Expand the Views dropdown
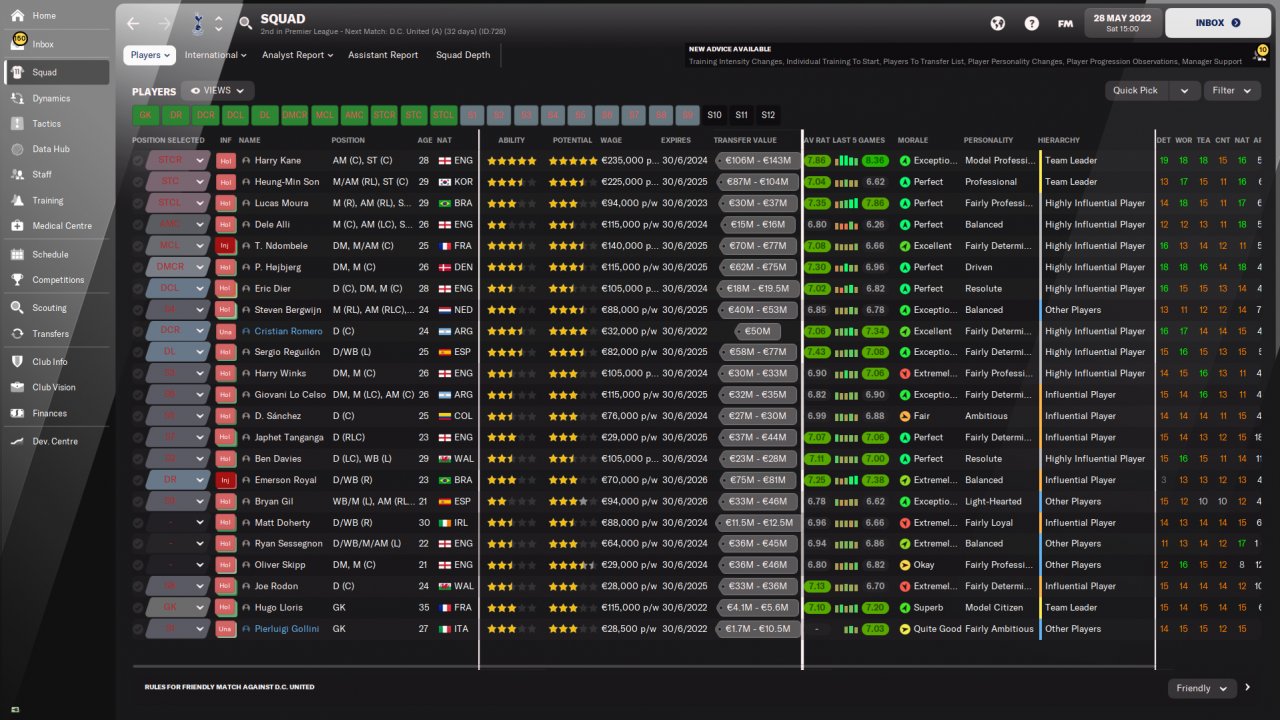Viewport: 1280px width, 720px height. pos(217,91)
